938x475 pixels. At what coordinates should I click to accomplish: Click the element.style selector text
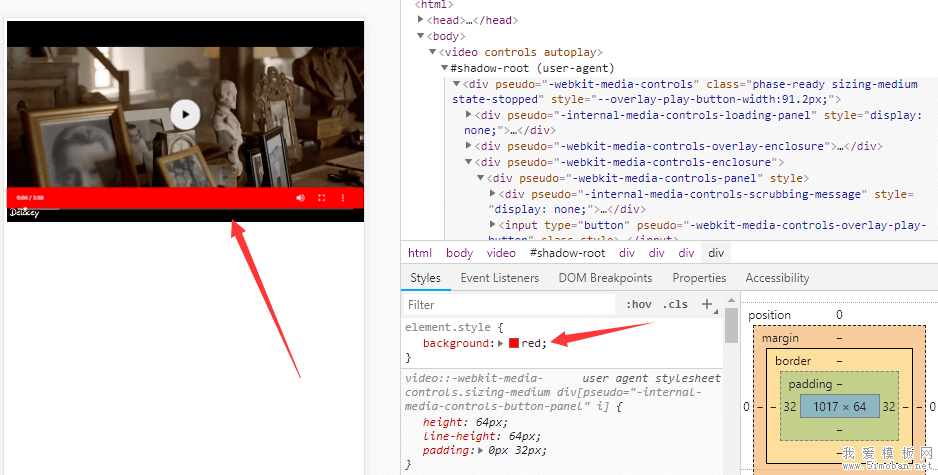click(x=447, y=327)
